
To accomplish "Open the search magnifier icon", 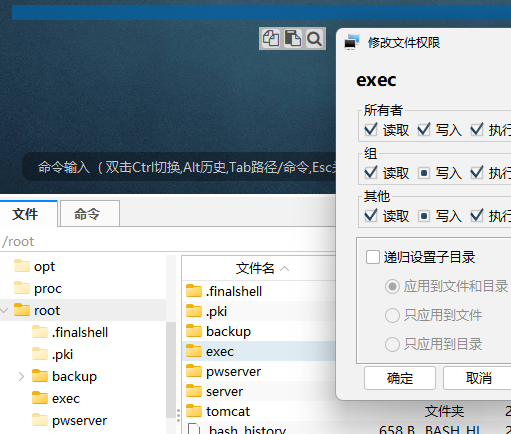I will point(314,39).
